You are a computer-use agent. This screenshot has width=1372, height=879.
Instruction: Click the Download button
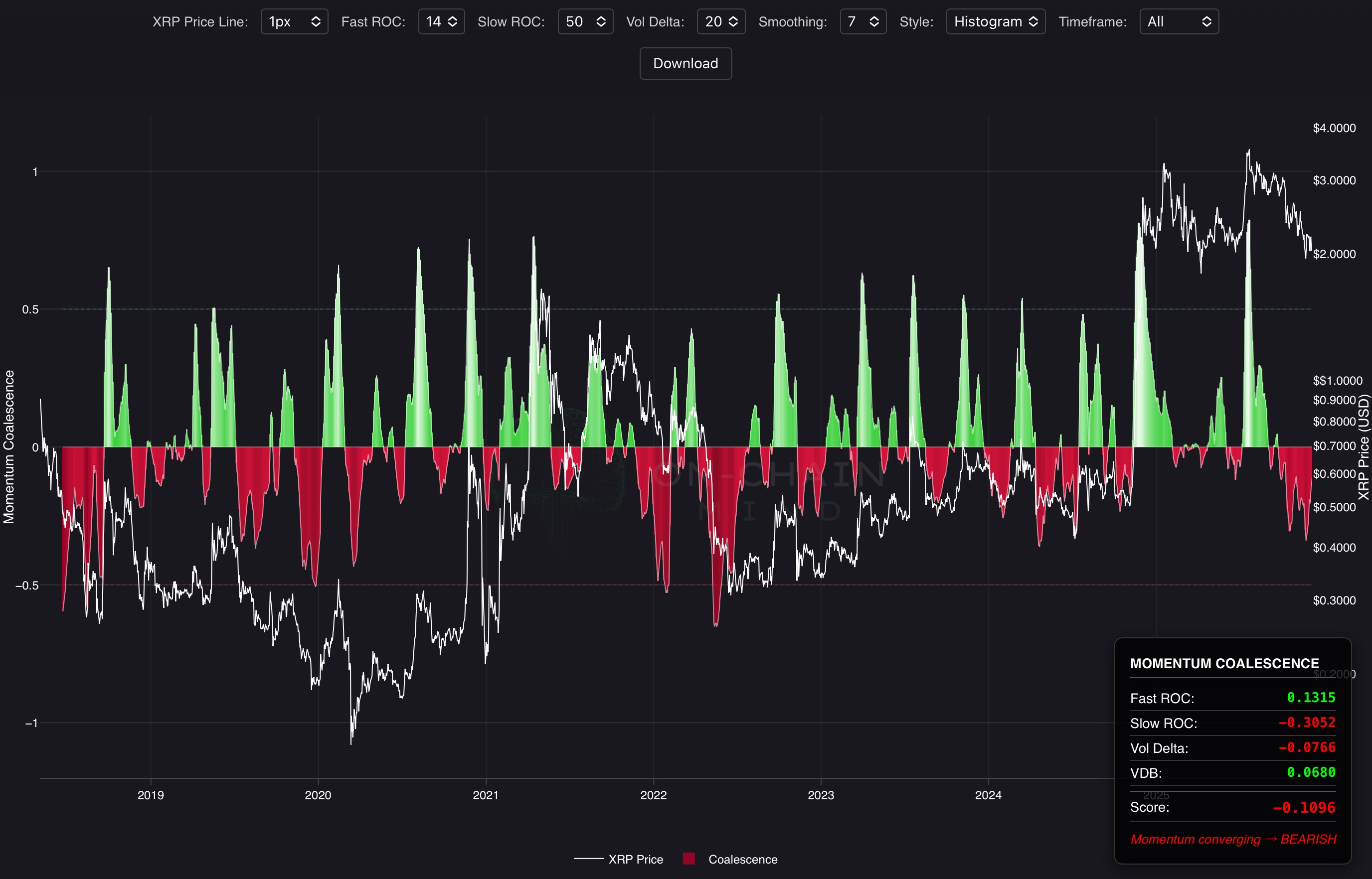click(x=685, y=63)
